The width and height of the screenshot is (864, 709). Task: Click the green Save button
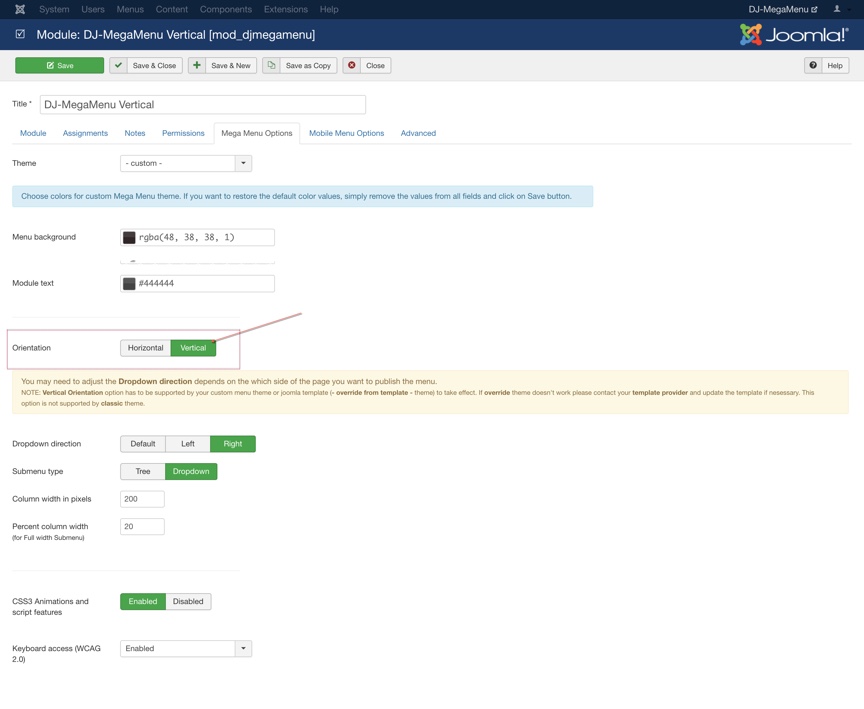(x=60, y=65)
